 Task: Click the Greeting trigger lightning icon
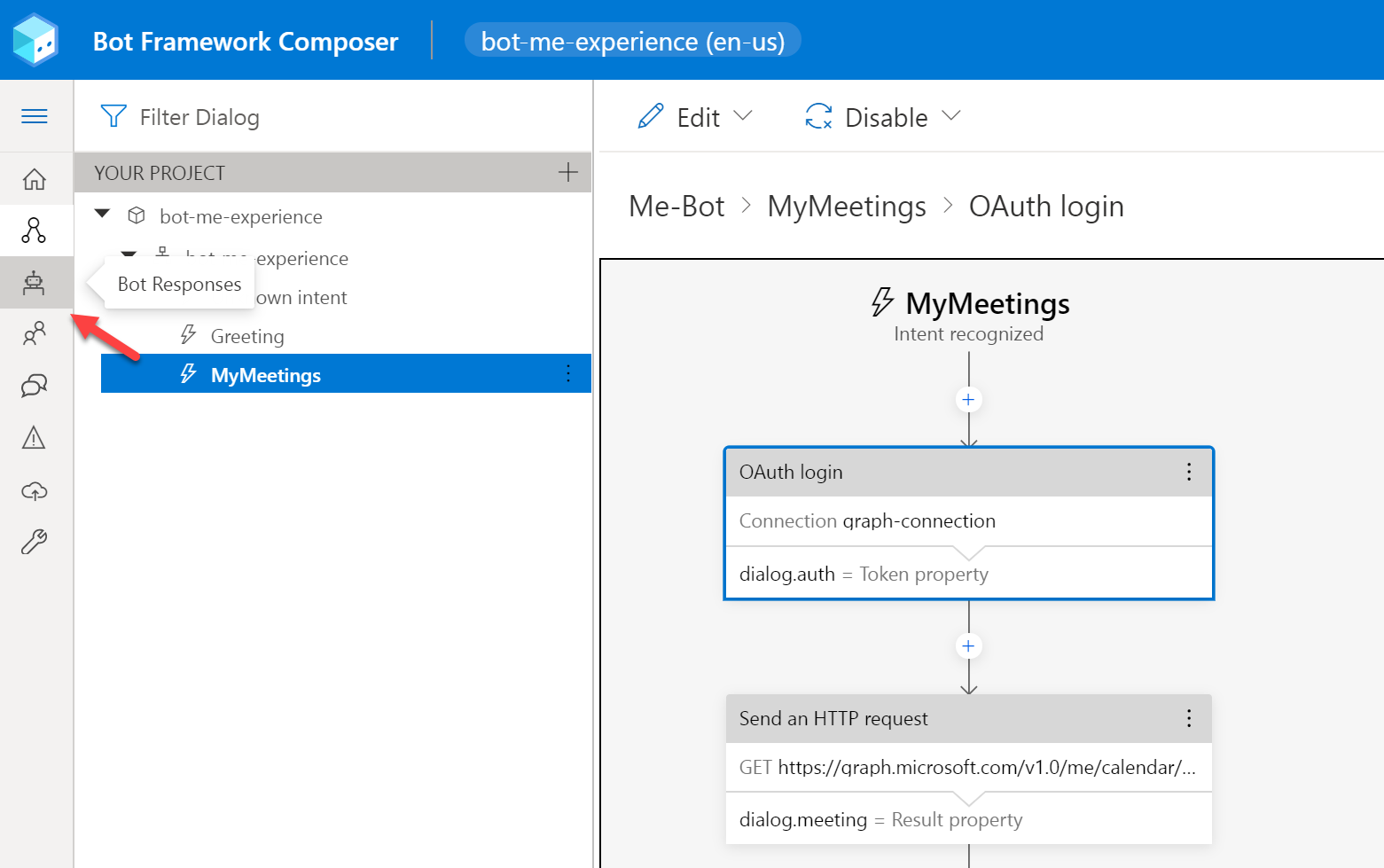coord(188,335)
